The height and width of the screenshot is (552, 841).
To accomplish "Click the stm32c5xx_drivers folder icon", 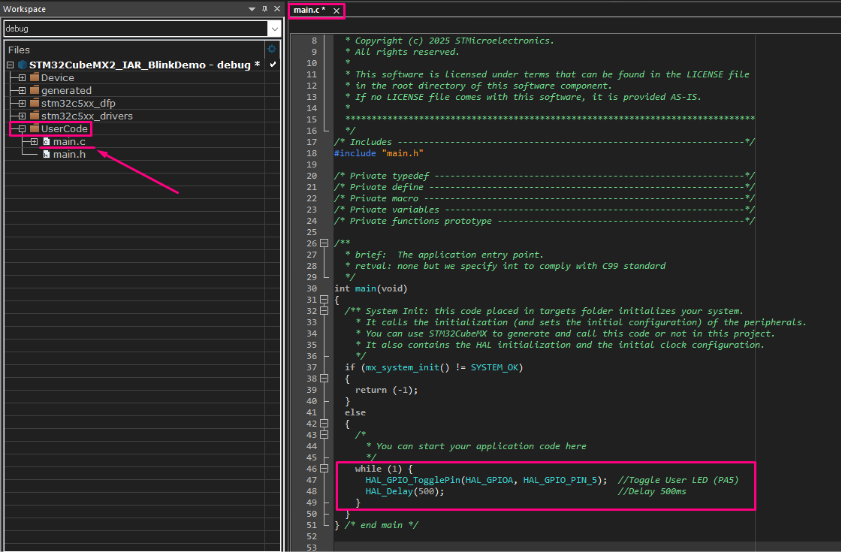I will point(35,116).
